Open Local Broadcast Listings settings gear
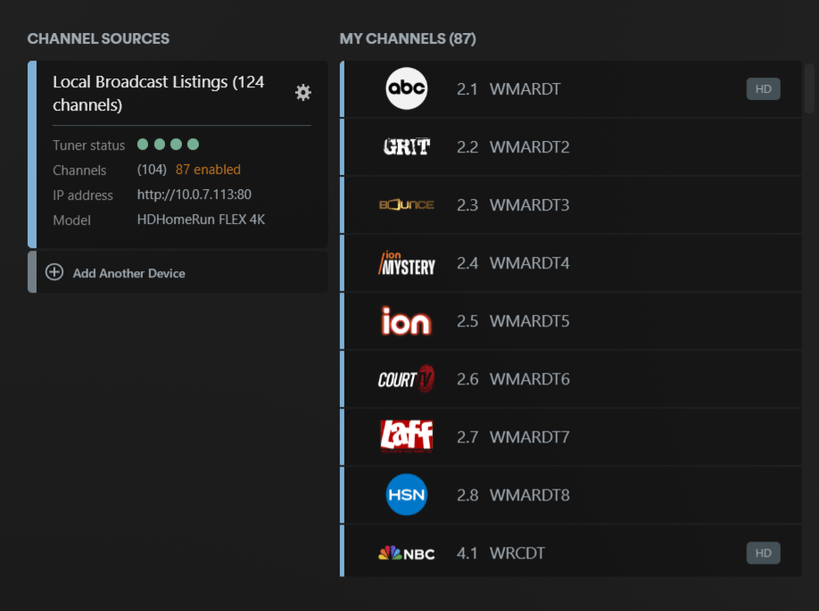The height and width of the screenshot is (611, 819). (x=303, y=92)
